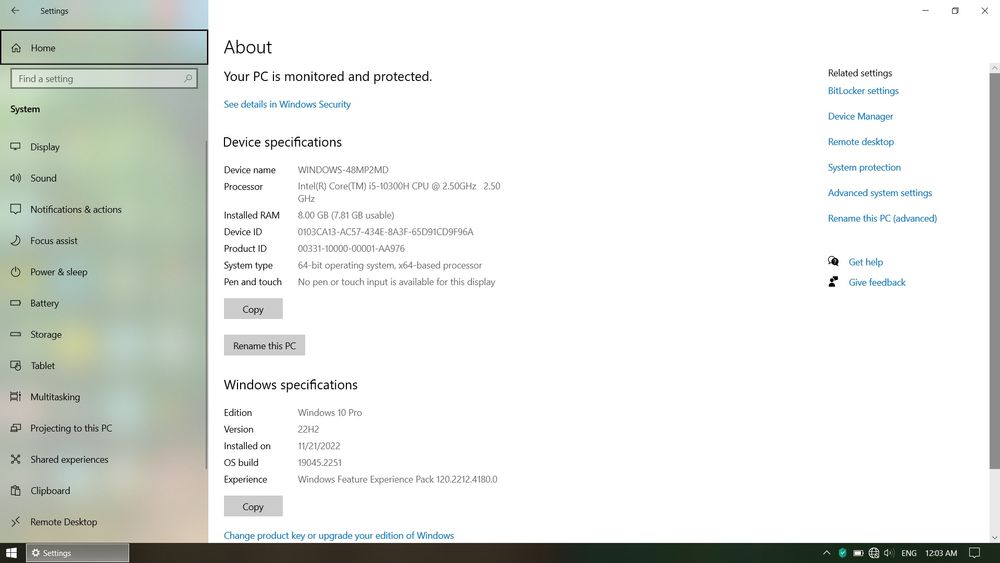Click the OS build value 19045.2251
The image size is (1000, 563).
[x=320, y=463]
